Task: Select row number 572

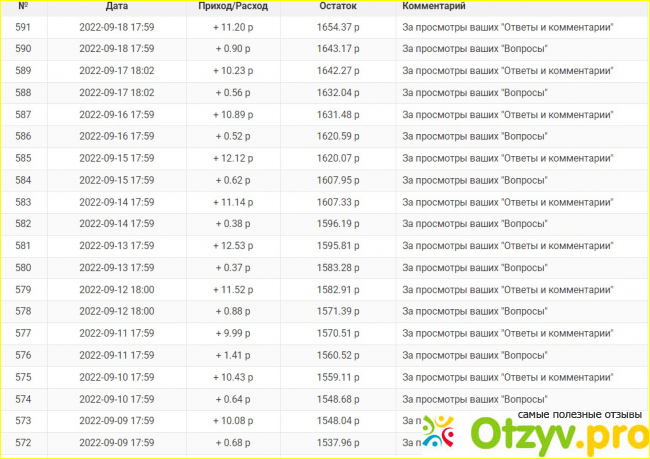Action: tap(23, 442)
